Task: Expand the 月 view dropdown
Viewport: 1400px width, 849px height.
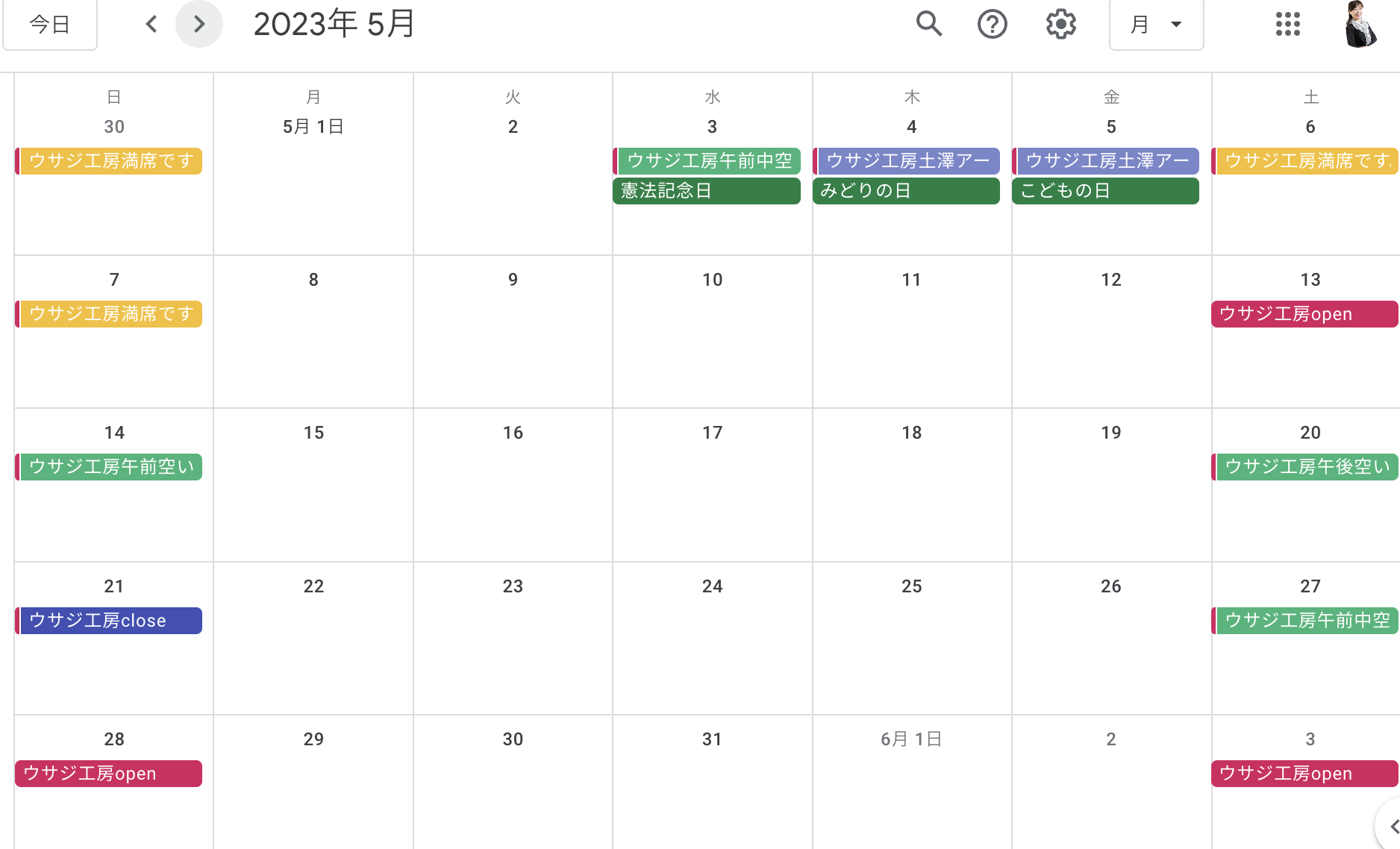Action: tap(1156, 25)
